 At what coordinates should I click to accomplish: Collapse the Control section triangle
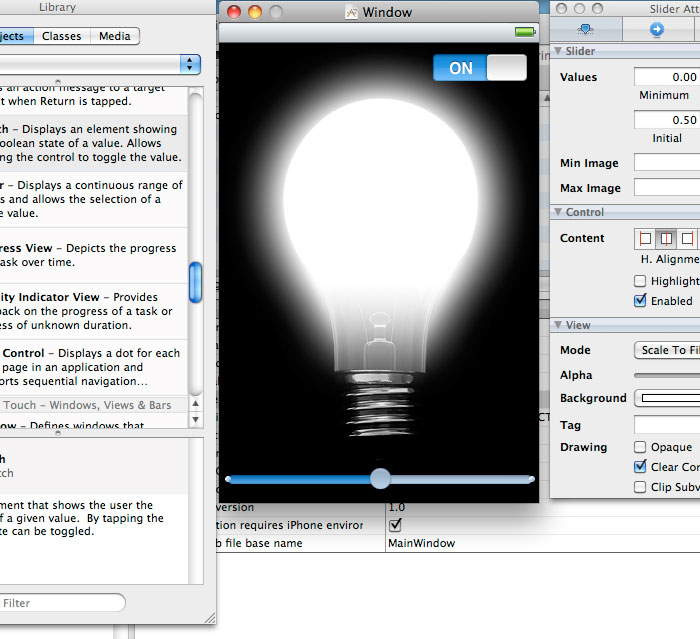[558, 212]
